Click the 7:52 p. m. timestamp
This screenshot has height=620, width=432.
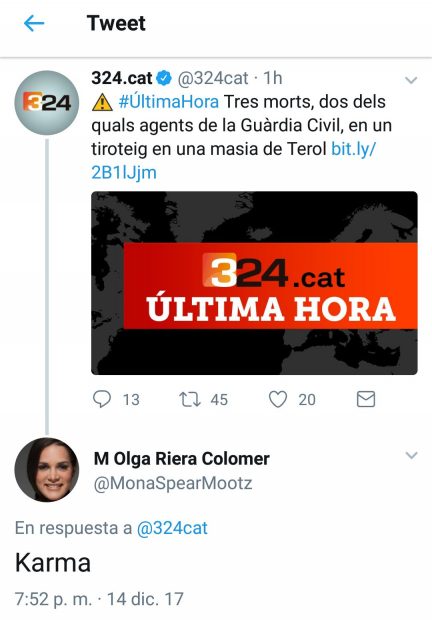pyautogui.click(x=53, y=599)
